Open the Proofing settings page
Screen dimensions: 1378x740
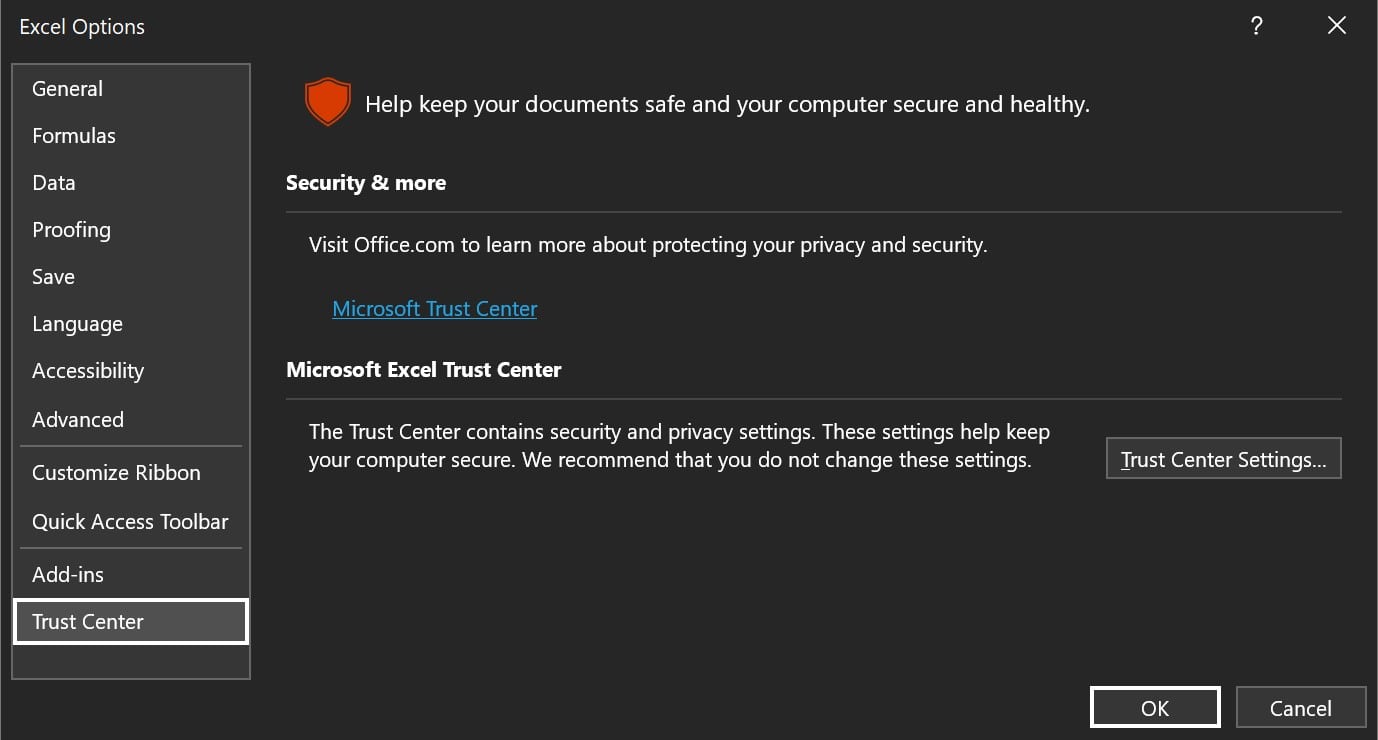(71, 230)
